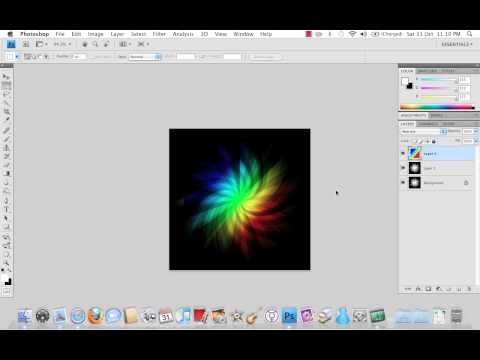Screen dimensions: 480x360
Task: Select the Crop tool
Action: coord(6,111)
